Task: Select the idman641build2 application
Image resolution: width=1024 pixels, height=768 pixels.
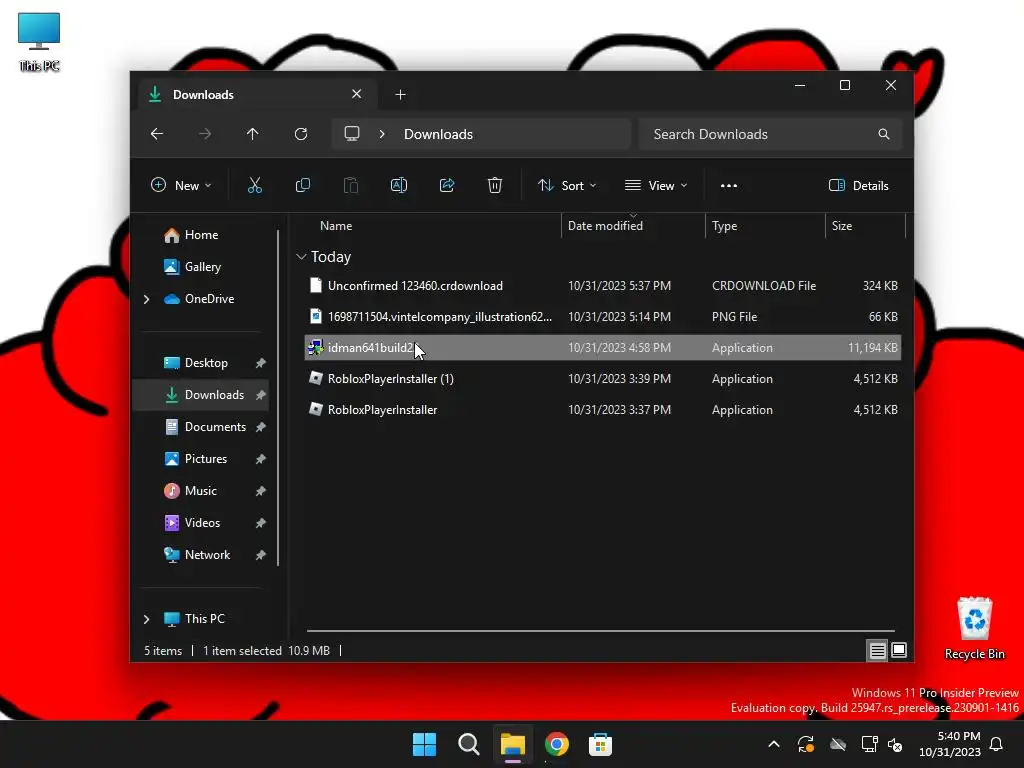Action: (602, 347)
